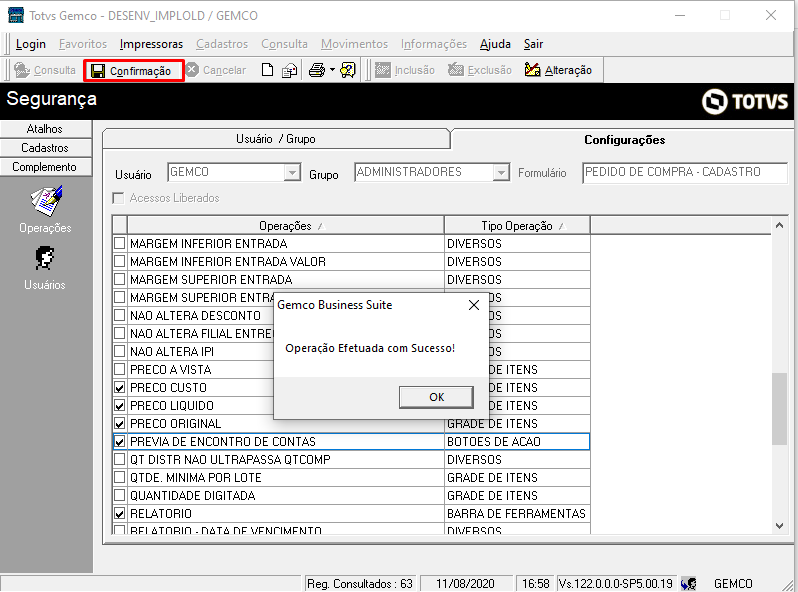Sort by Tipo Operação column header

[x=517, y=225]
